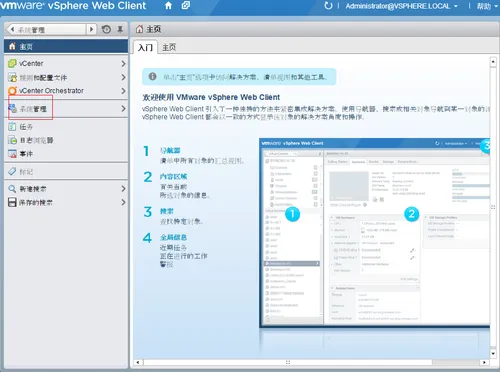Click the vCenter icon in navigator
This screenshot has width=500, height=372.
pos(12,63)
